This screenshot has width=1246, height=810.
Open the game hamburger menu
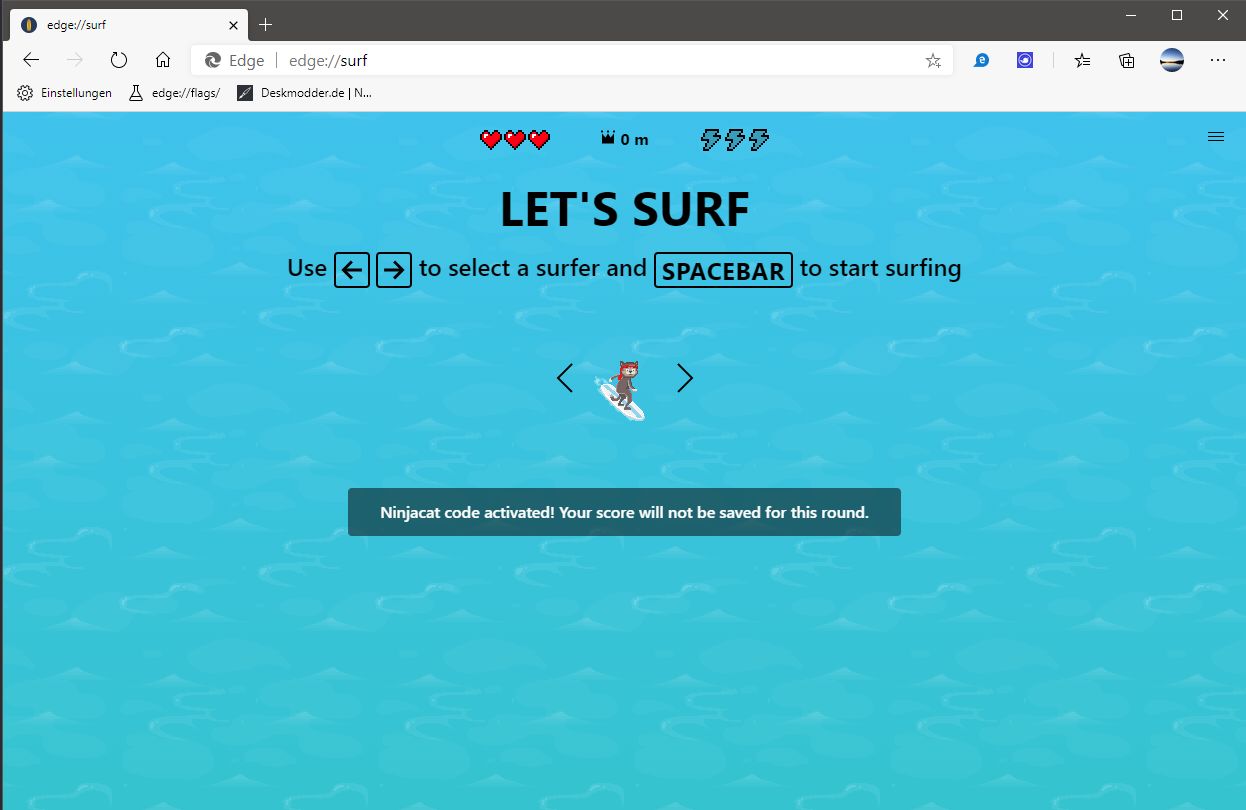point(1216,137)
